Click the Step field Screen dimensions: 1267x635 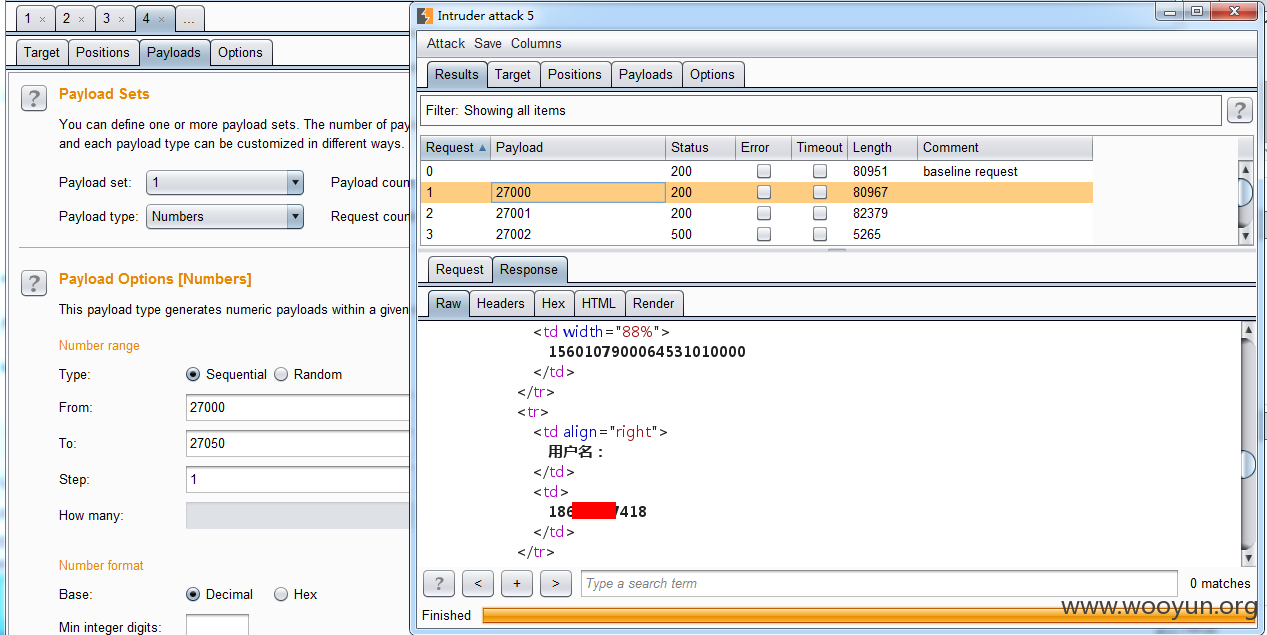click(298, 479)
